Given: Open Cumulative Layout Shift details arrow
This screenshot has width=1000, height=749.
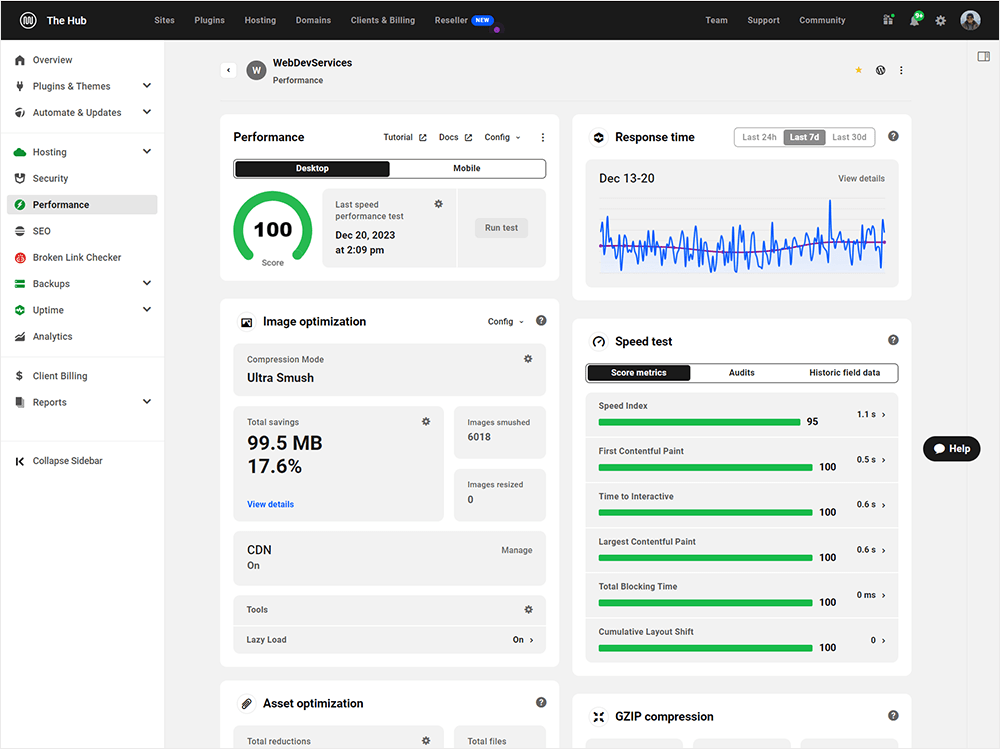Looking at the screenshot, I should [883, 641].
